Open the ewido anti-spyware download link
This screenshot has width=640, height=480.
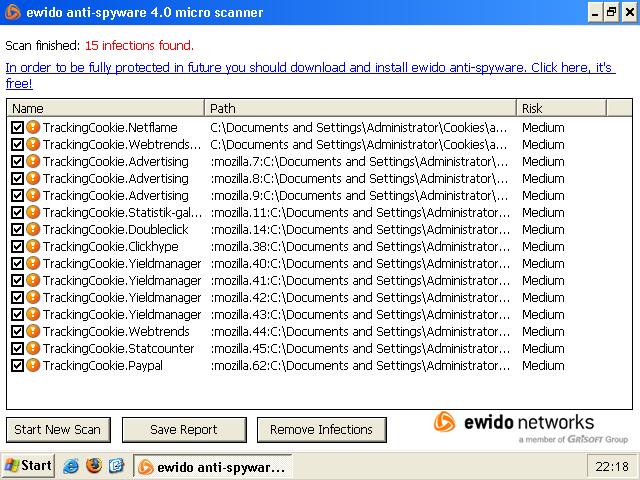pos(310,76)
